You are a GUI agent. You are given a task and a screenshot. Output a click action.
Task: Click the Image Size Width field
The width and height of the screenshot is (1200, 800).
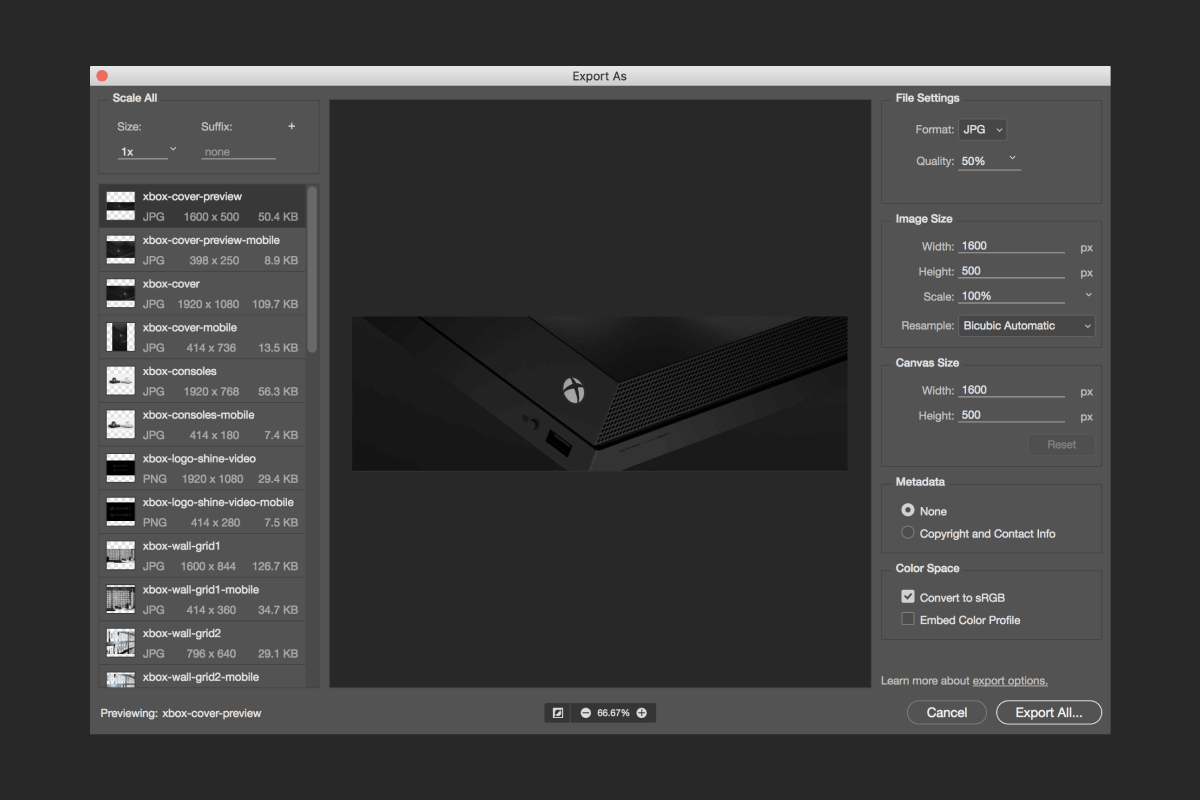click(1011, 246)
